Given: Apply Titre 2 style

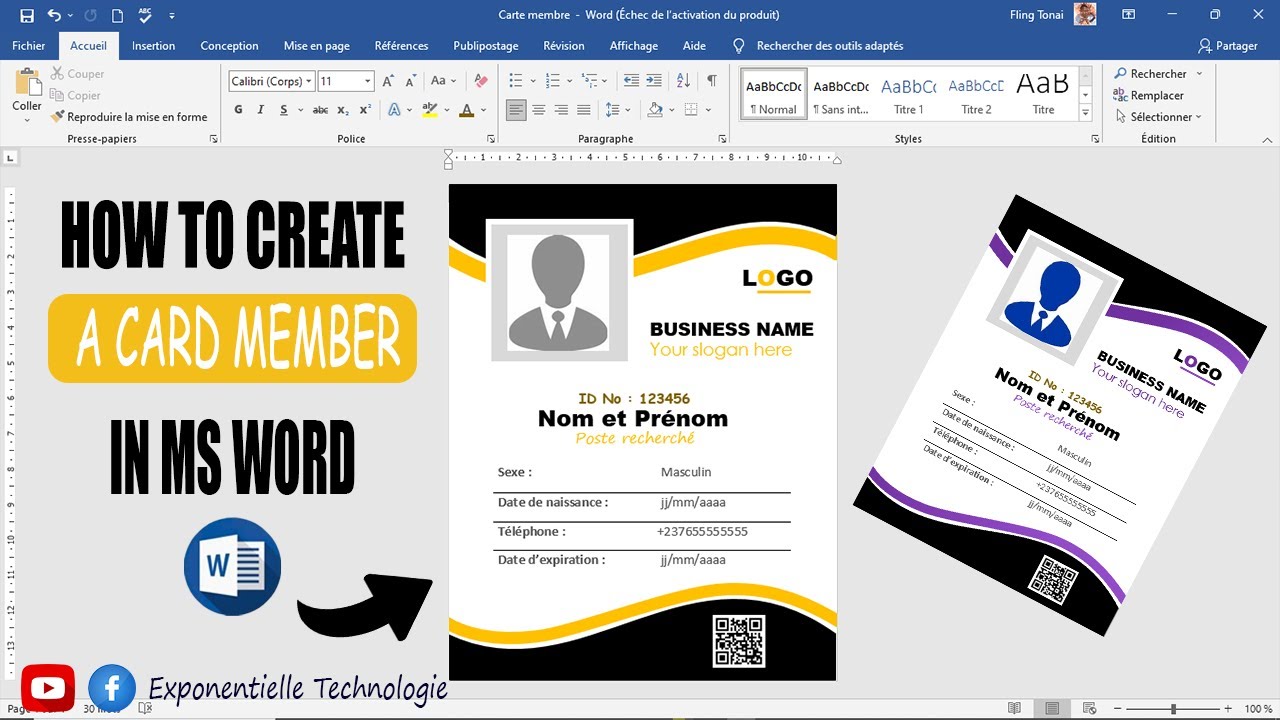Looking at the screenshot, I should coord(976,94).
